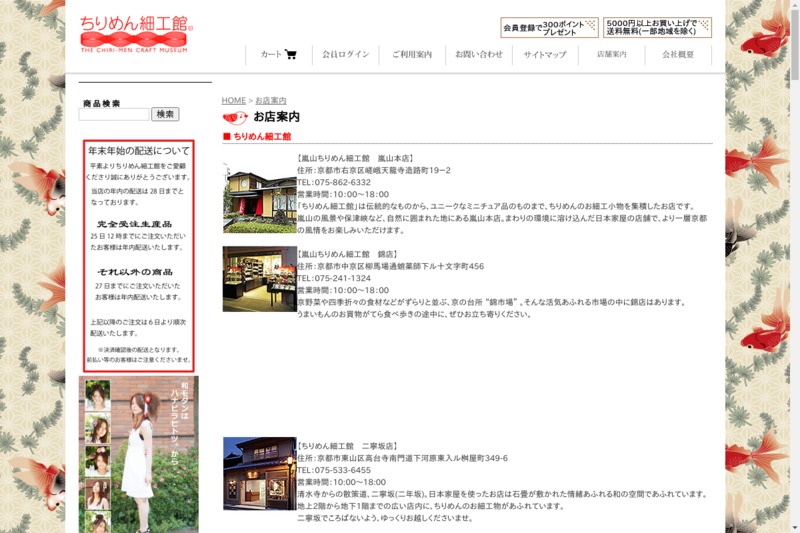800x533 pixels.
Task: Click the ちりめん細工館 logo at top left
Action: pos(136,33)
